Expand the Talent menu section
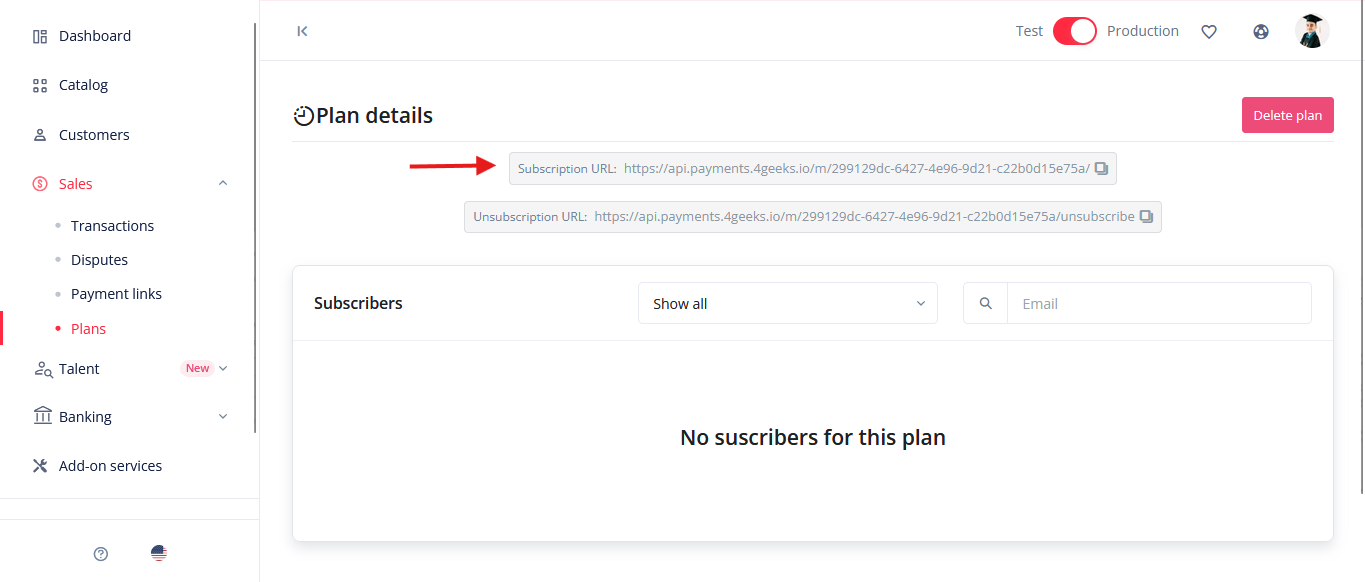 pyautogui.click(x=223, y=368)
